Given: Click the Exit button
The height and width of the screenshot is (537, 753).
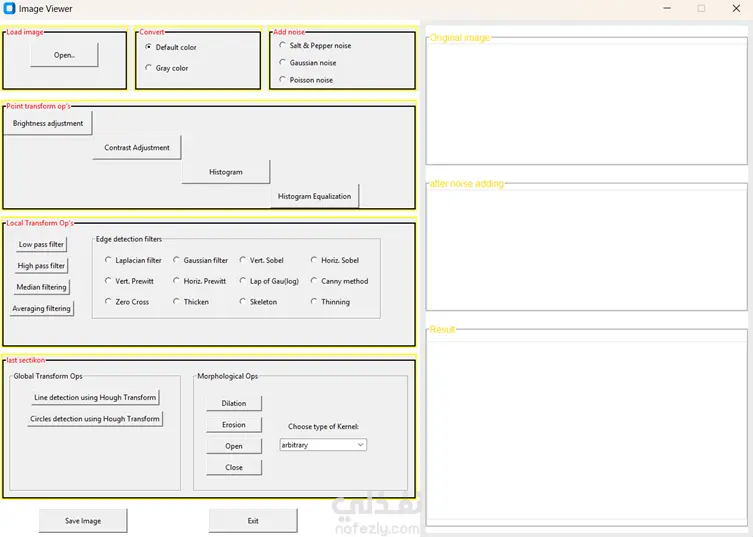Looking at the screenshot, I should [x=253, y=521].
